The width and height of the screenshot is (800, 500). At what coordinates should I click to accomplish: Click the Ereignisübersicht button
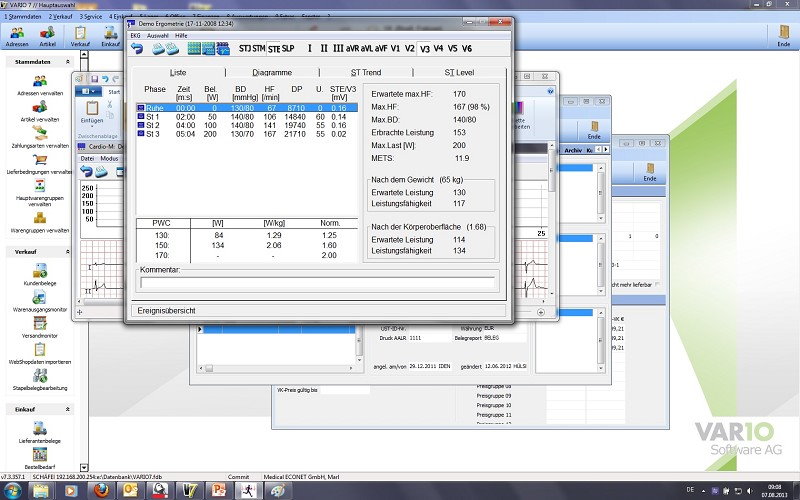(x=168, y=311)
